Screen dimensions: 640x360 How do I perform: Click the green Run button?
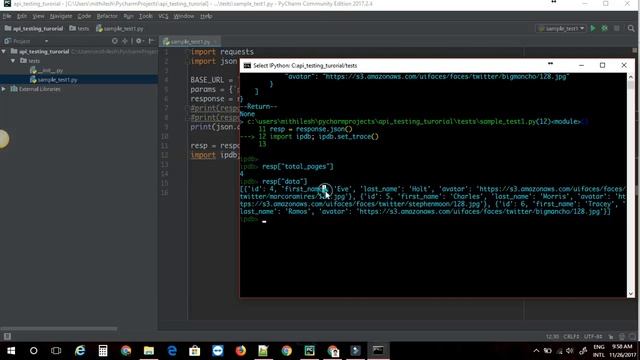(593, 28)
